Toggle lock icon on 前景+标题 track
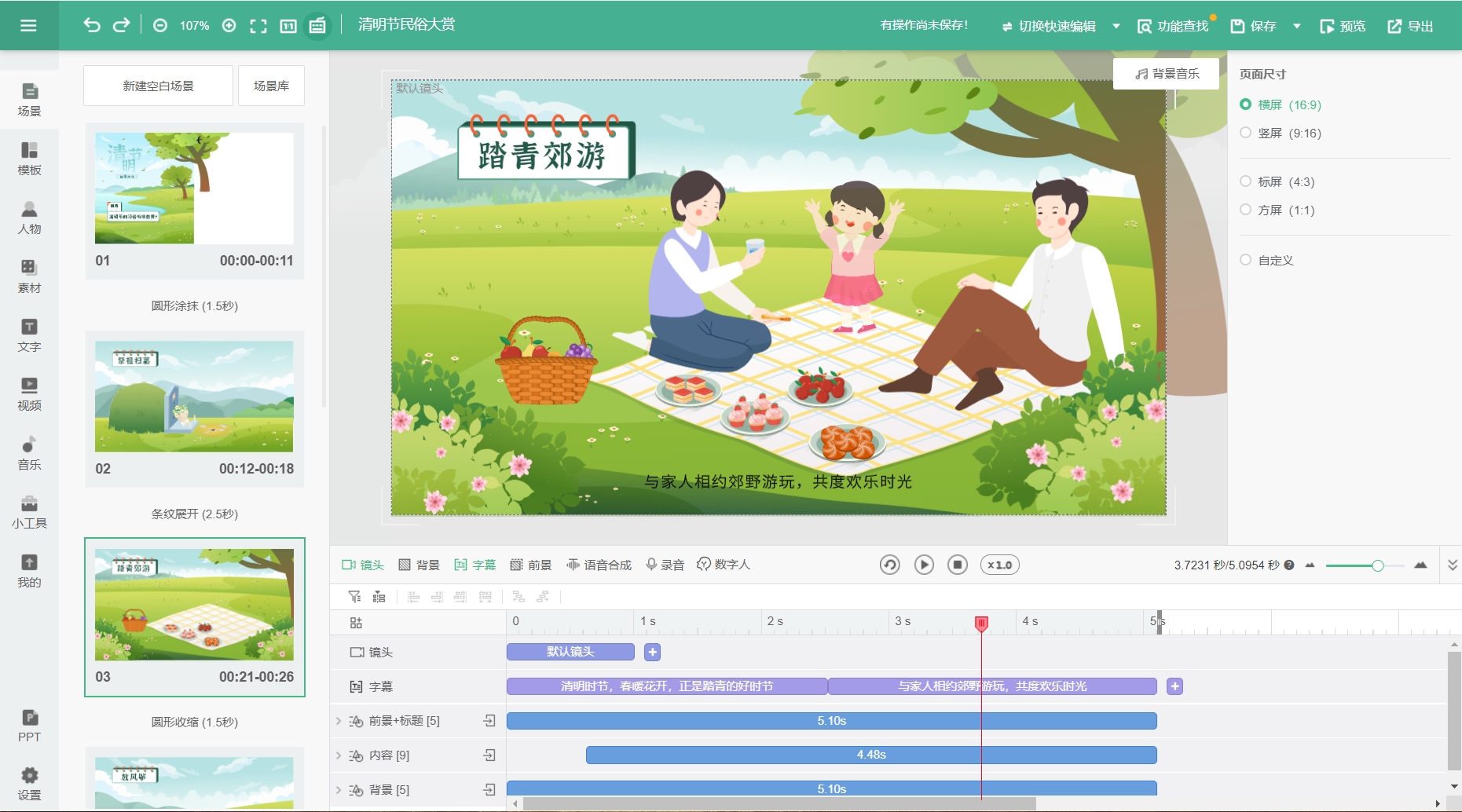The width and height of the screenshot is (1462, 812). [489, 720]
